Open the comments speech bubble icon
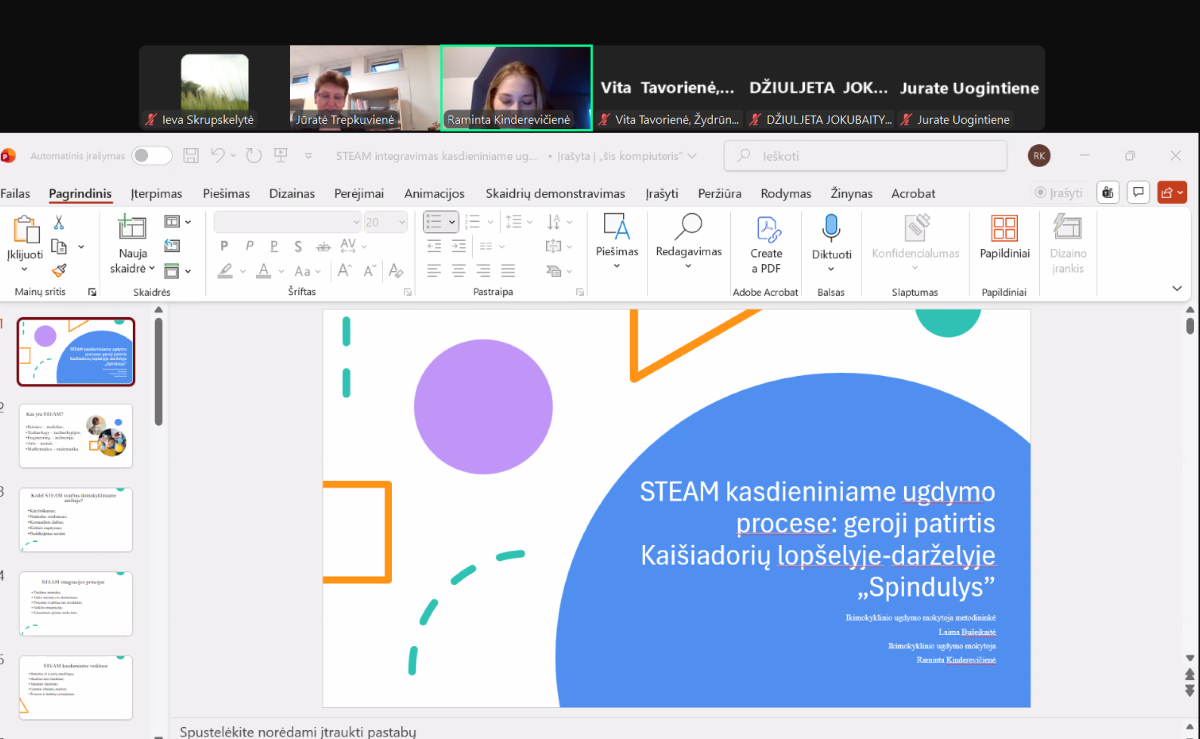Image resolution: width=1200 pixels, height=739 pixels. click(1138, 192)
